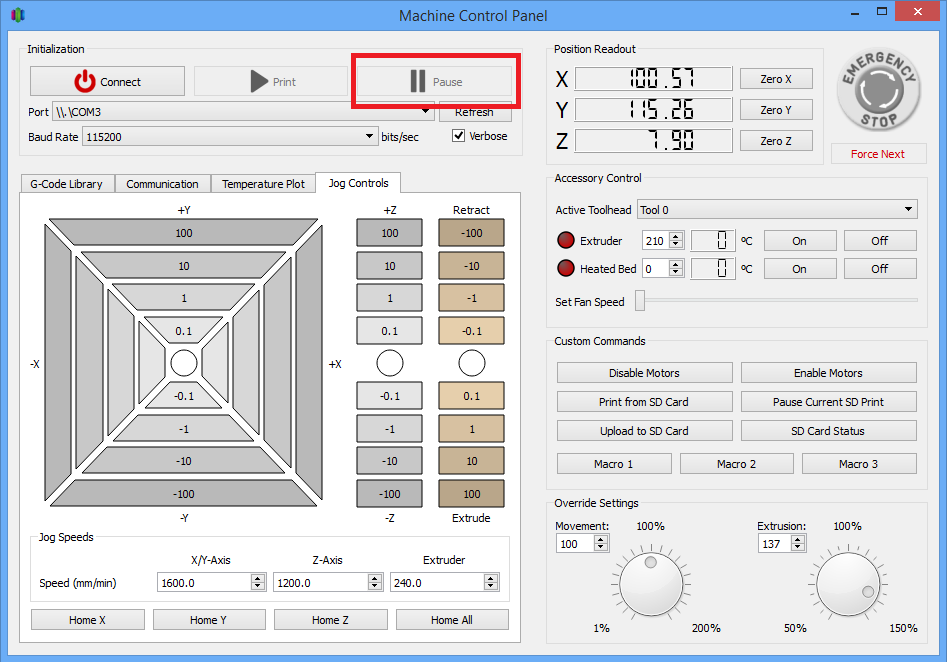This screenshot has height=662, width=947.
Task: Click the Set Fan Speed slider
Action: [x=640, y=301]
